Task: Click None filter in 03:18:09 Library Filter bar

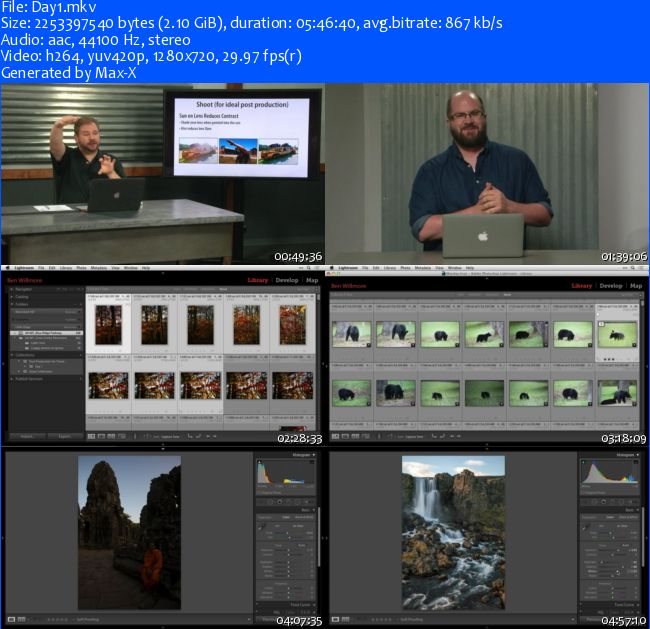Action: 507,295
